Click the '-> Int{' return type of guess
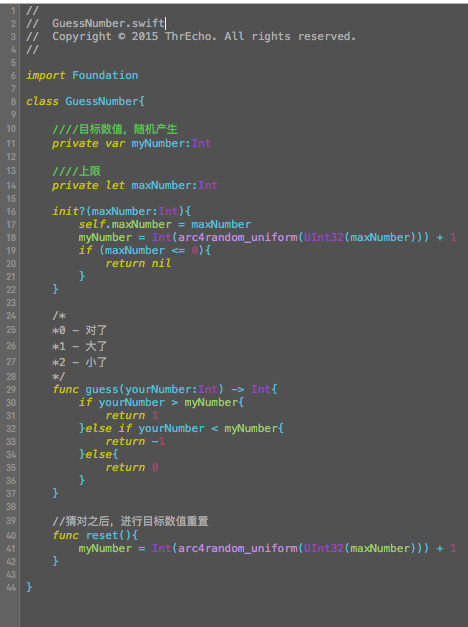The width and height of the screenshot is (468, 627). click(254, 389)
